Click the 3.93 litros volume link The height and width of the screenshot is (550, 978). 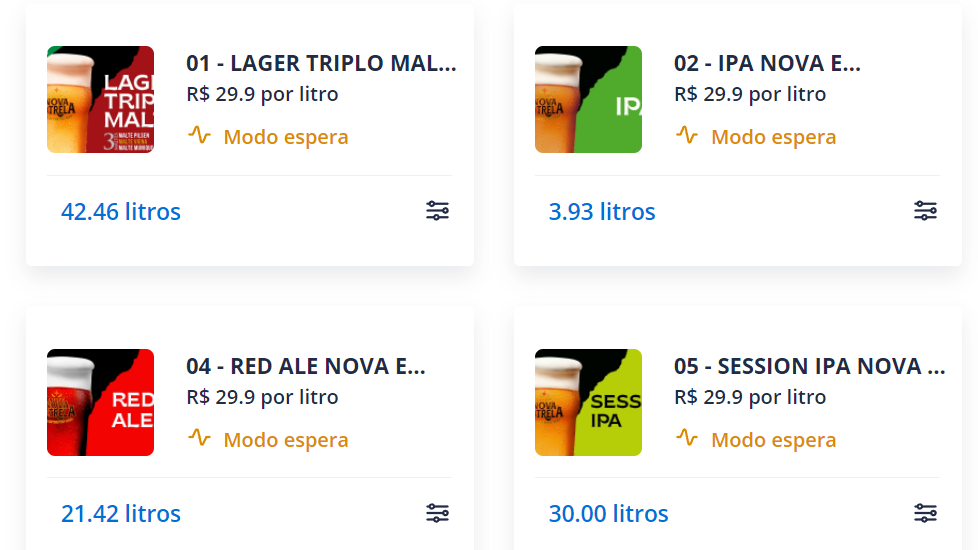click(x=602, y=212)
